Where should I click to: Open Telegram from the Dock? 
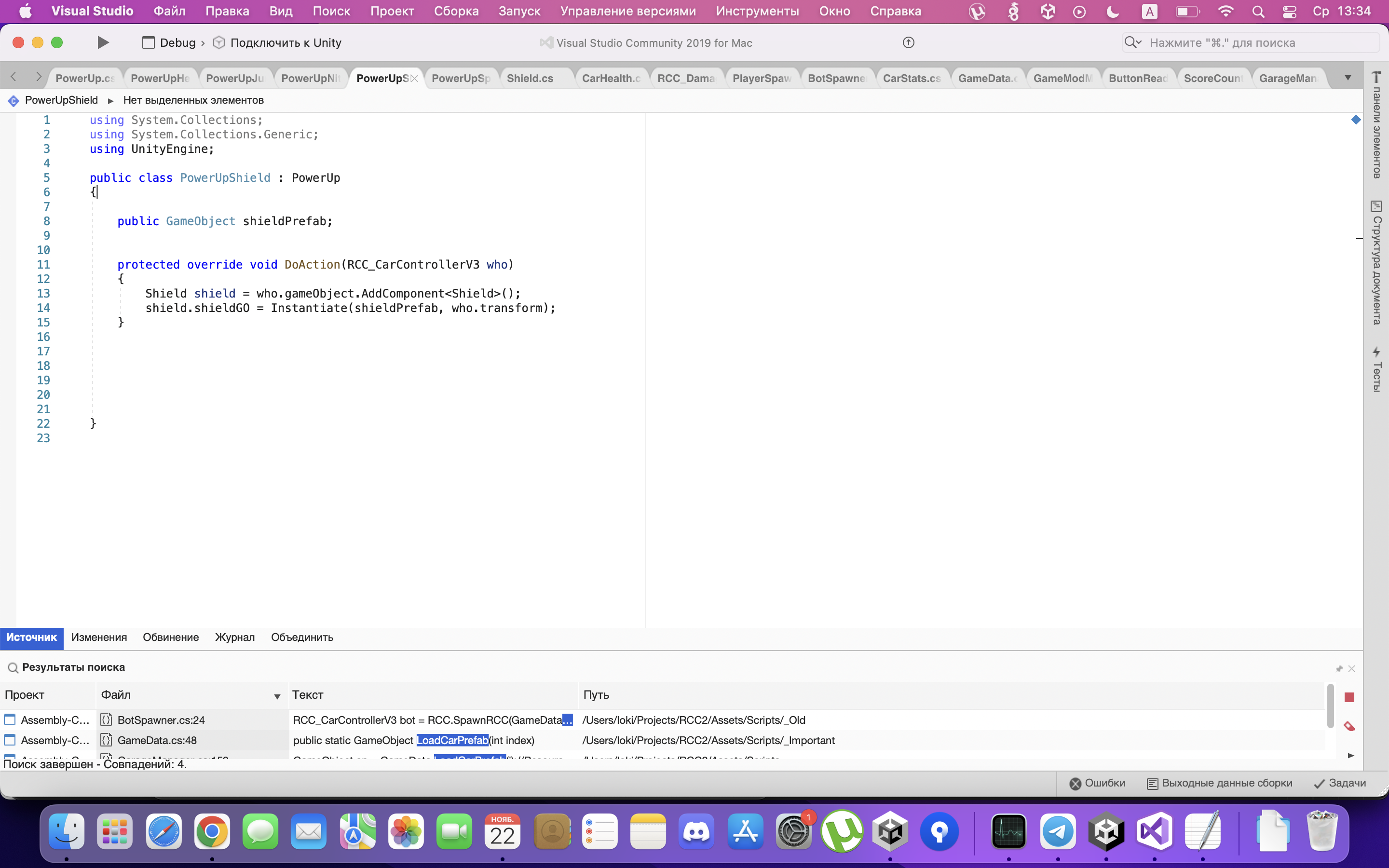(x=1058, y=831)
